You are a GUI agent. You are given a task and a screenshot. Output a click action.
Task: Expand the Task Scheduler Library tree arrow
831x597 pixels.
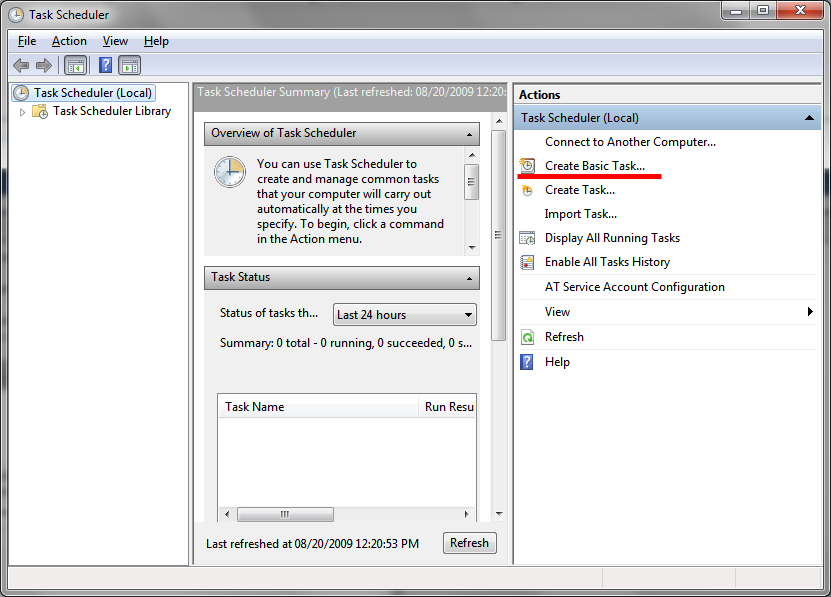coord(22,112)
